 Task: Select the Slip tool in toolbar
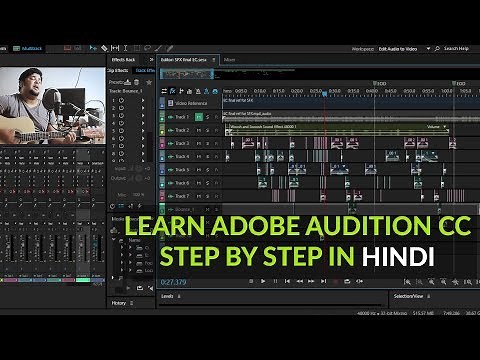(x=115, y=48)
